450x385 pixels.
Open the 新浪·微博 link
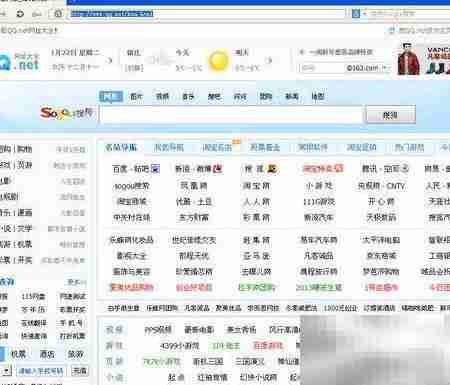(194, 169)
